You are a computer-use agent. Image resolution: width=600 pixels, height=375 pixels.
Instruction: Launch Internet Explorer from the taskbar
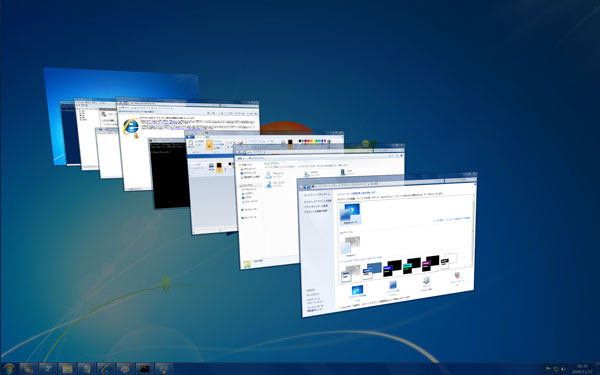106,369
